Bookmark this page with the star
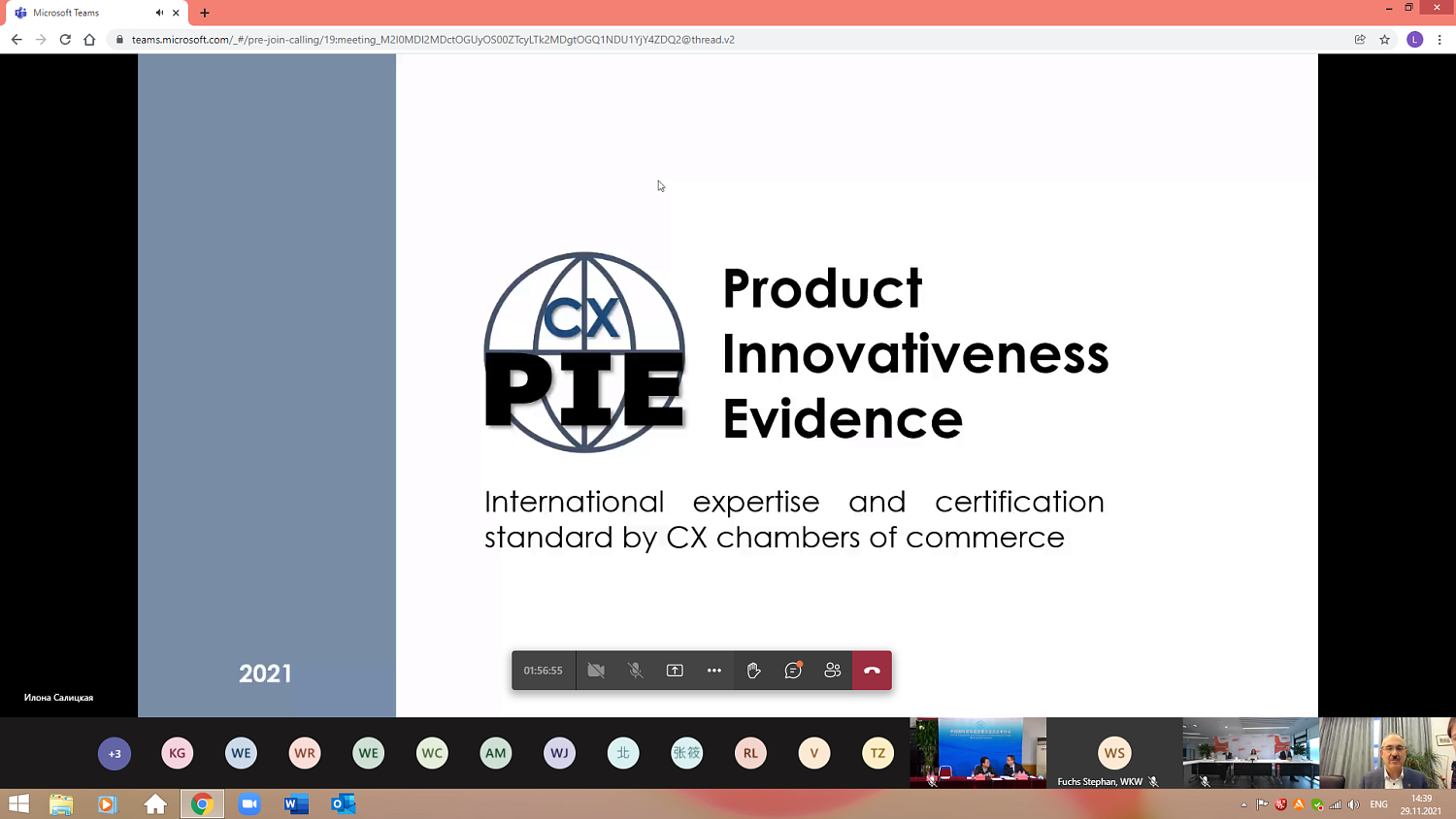The height and width of the screenshot is (819, 1456). (1385, 40)
